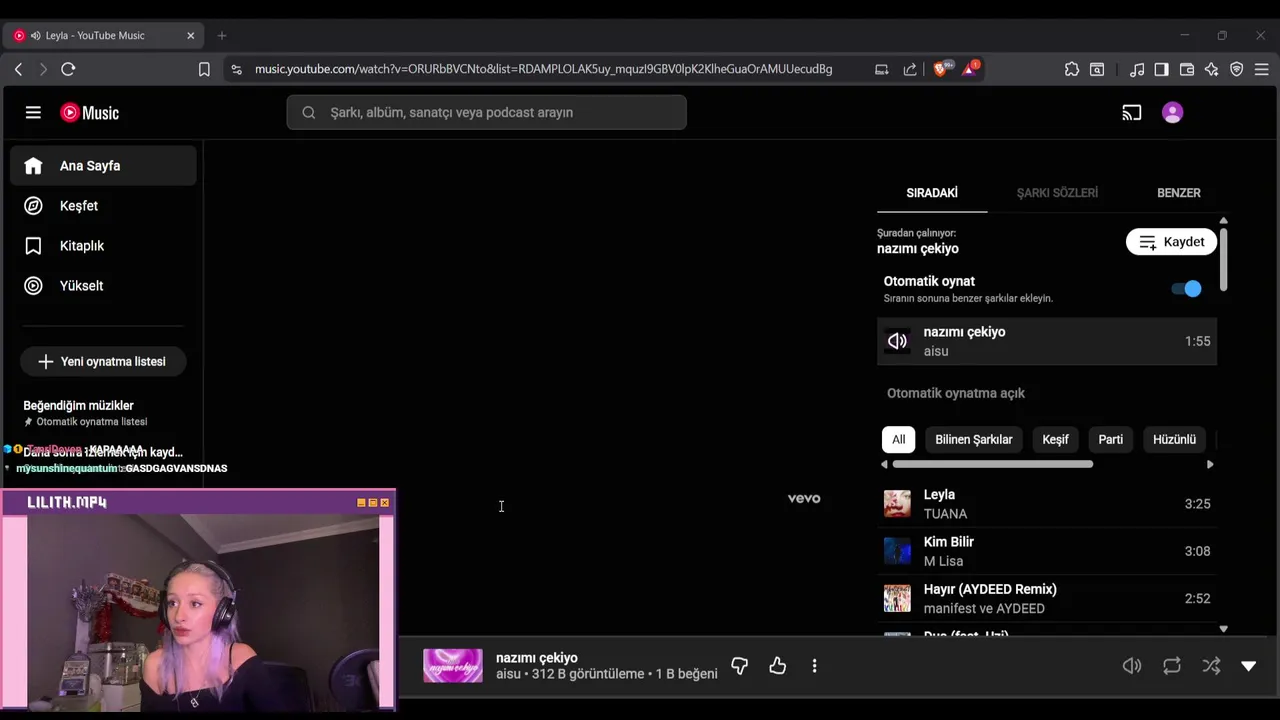1280x720 pixels.
Task: Click nazımı çekiyo album thumbnail in player bar
Action: pyautogui.click(x=453, y=666)
